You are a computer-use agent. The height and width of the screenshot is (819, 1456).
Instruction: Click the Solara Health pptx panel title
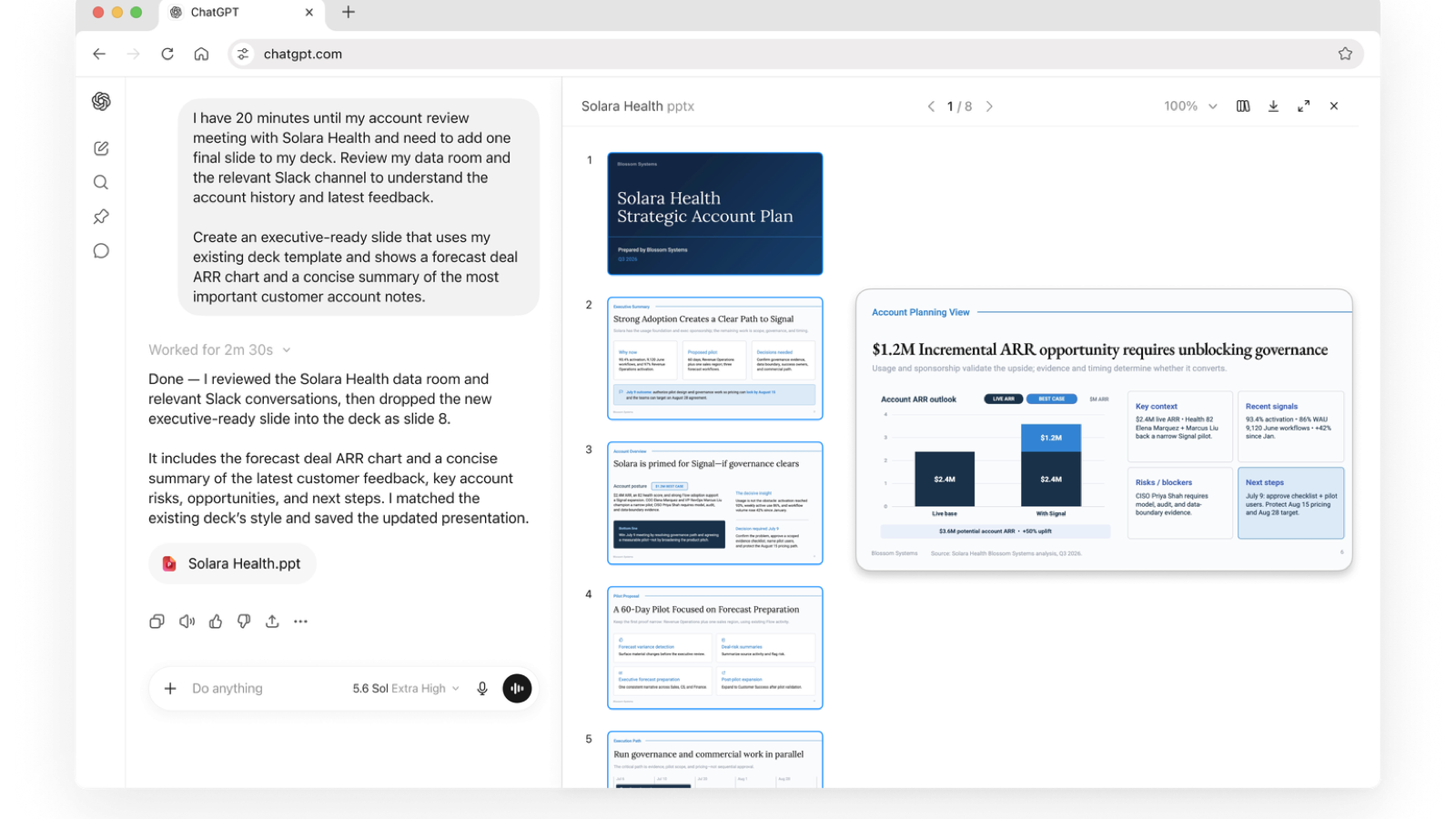638,106
